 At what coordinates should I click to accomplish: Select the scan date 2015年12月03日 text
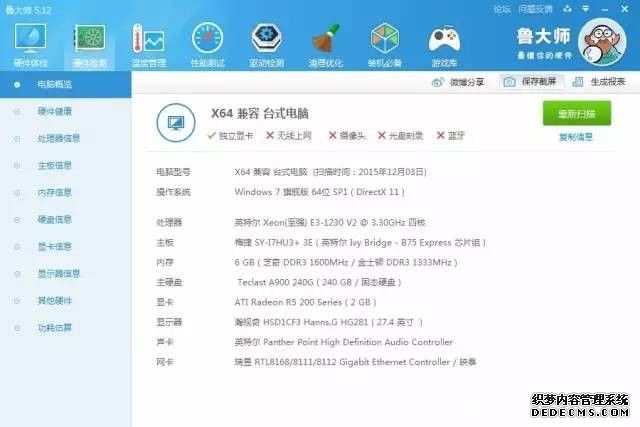tap(392, 172)
